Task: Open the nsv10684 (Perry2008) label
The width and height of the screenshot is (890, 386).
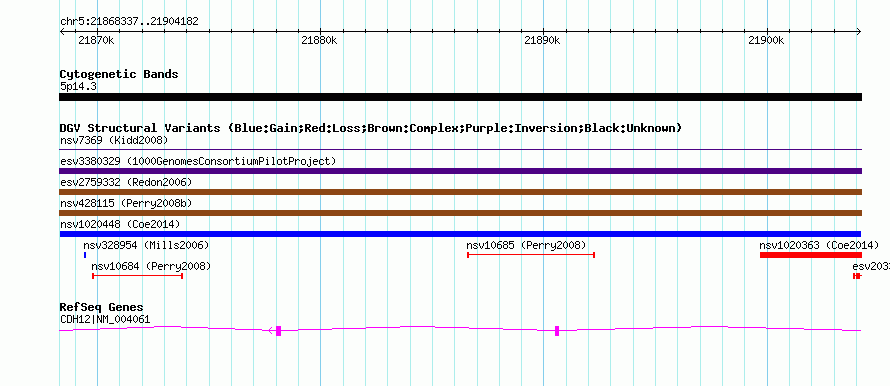Action: (x=151, y=266)
